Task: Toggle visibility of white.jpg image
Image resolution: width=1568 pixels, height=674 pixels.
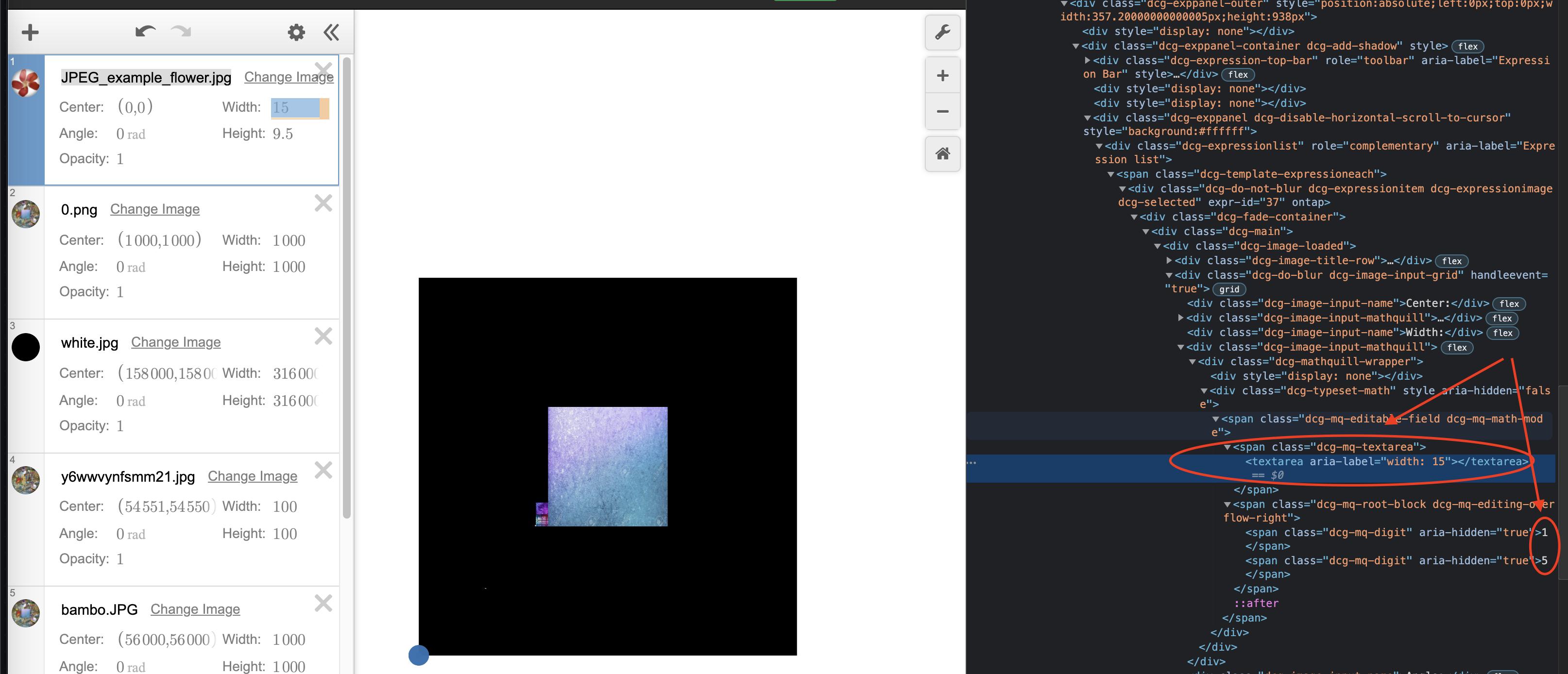Action: (26, 347)
